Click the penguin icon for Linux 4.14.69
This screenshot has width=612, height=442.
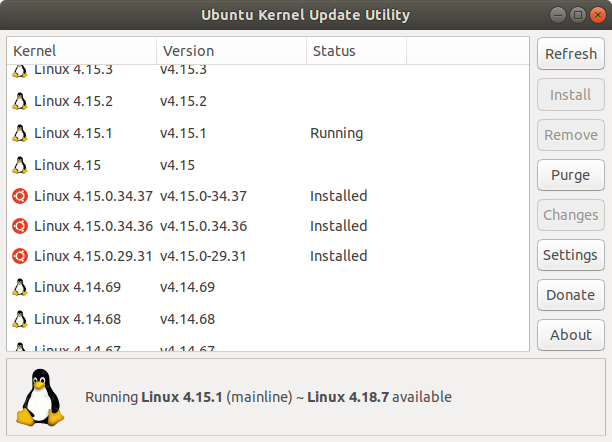tap(20, 287)
